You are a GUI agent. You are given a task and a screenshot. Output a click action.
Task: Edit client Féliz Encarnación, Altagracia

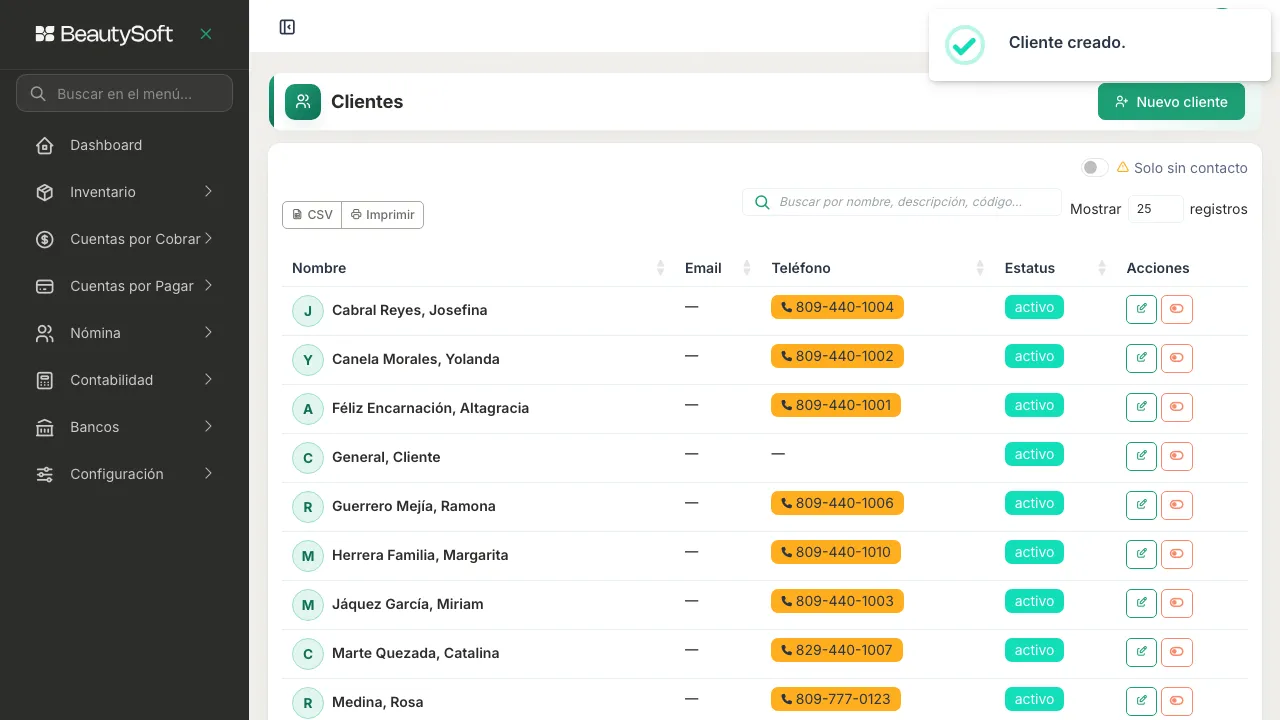pyautogui.click(x=1141, y=407)
